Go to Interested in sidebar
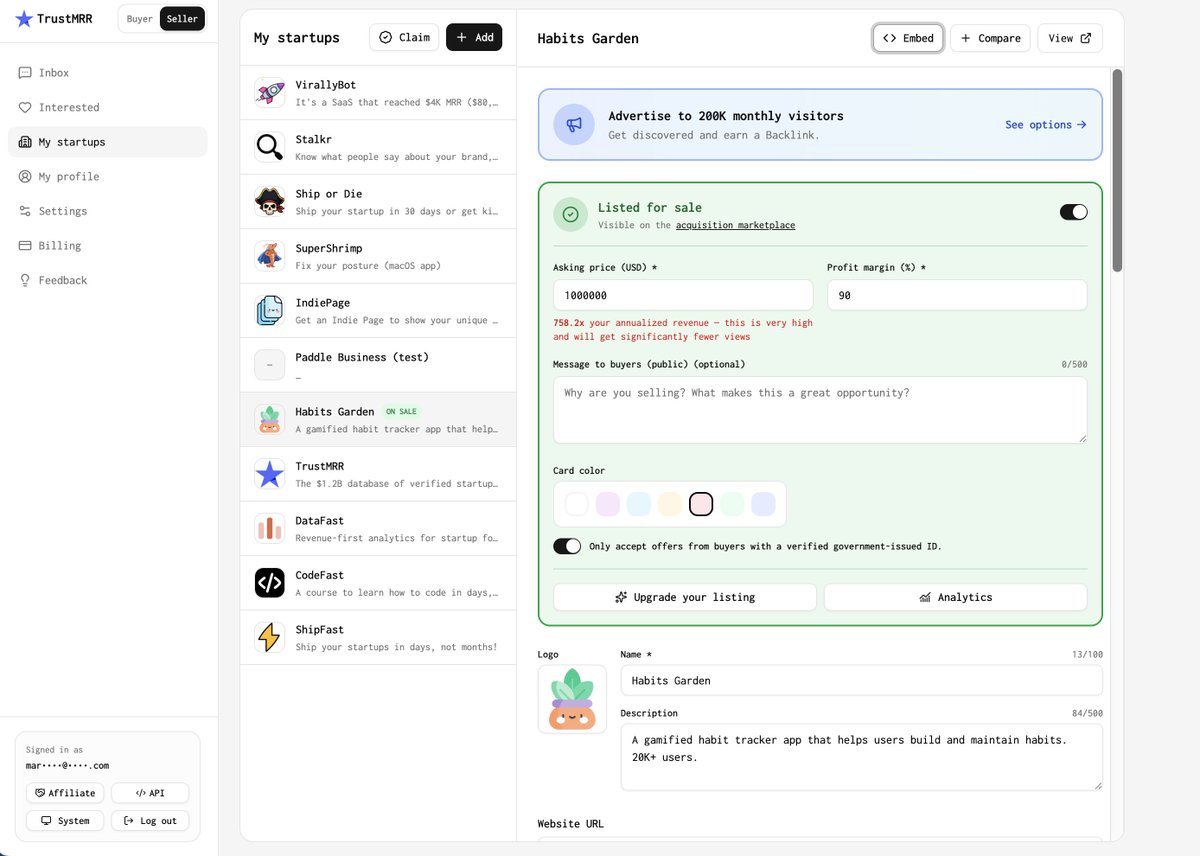Viewport: 1200px width, 856px height. pyautogui.click(x=108, y=107)
